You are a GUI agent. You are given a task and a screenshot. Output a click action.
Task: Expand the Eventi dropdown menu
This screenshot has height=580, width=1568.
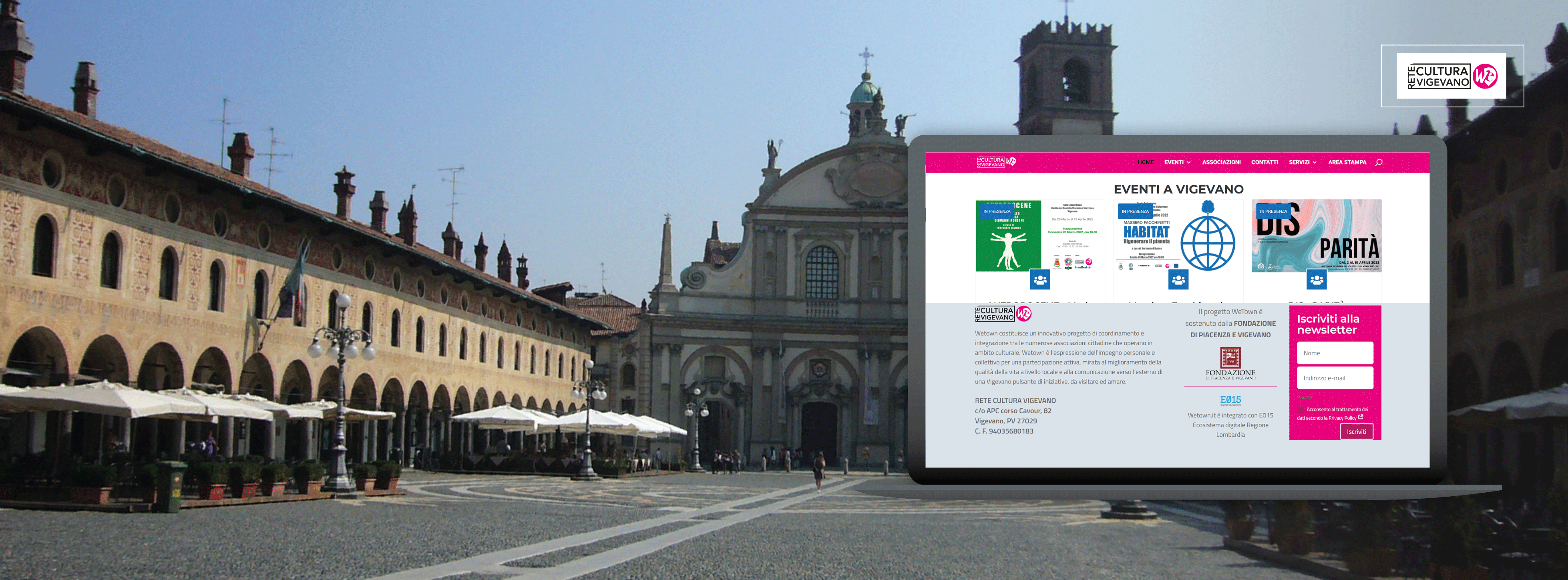[1177, 163]
